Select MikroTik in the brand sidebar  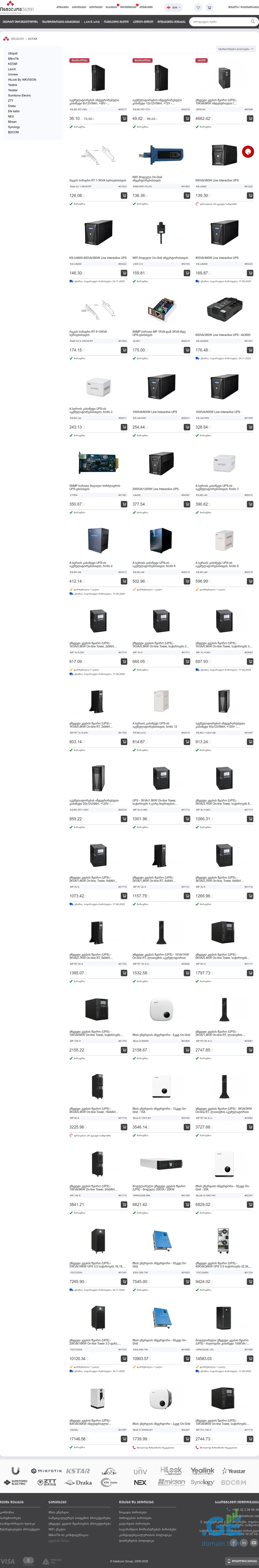[13, 58]
